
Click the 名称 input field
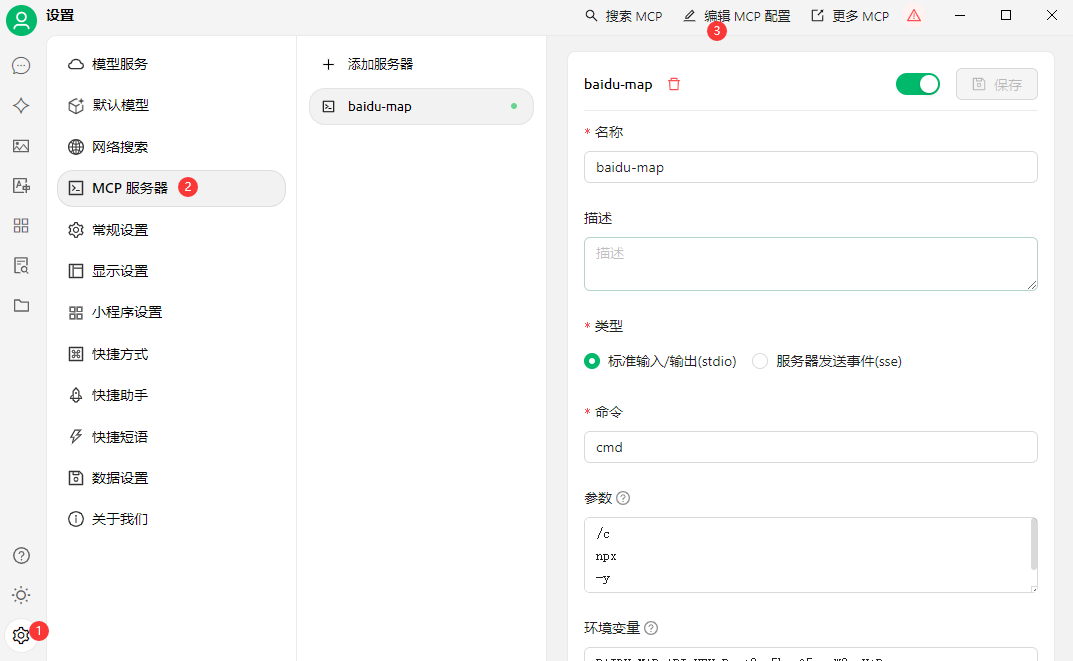[810, 167]
